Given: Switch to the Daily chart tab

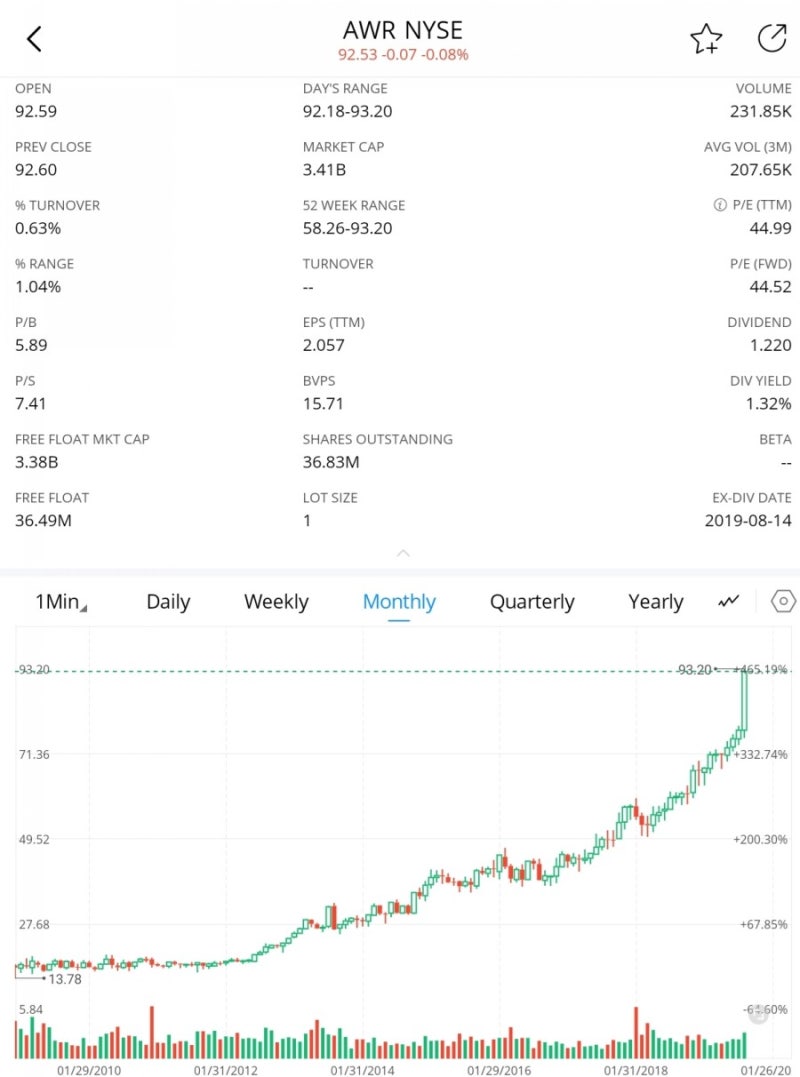Looking at the screenshot, I should click(x=168, y=602).
